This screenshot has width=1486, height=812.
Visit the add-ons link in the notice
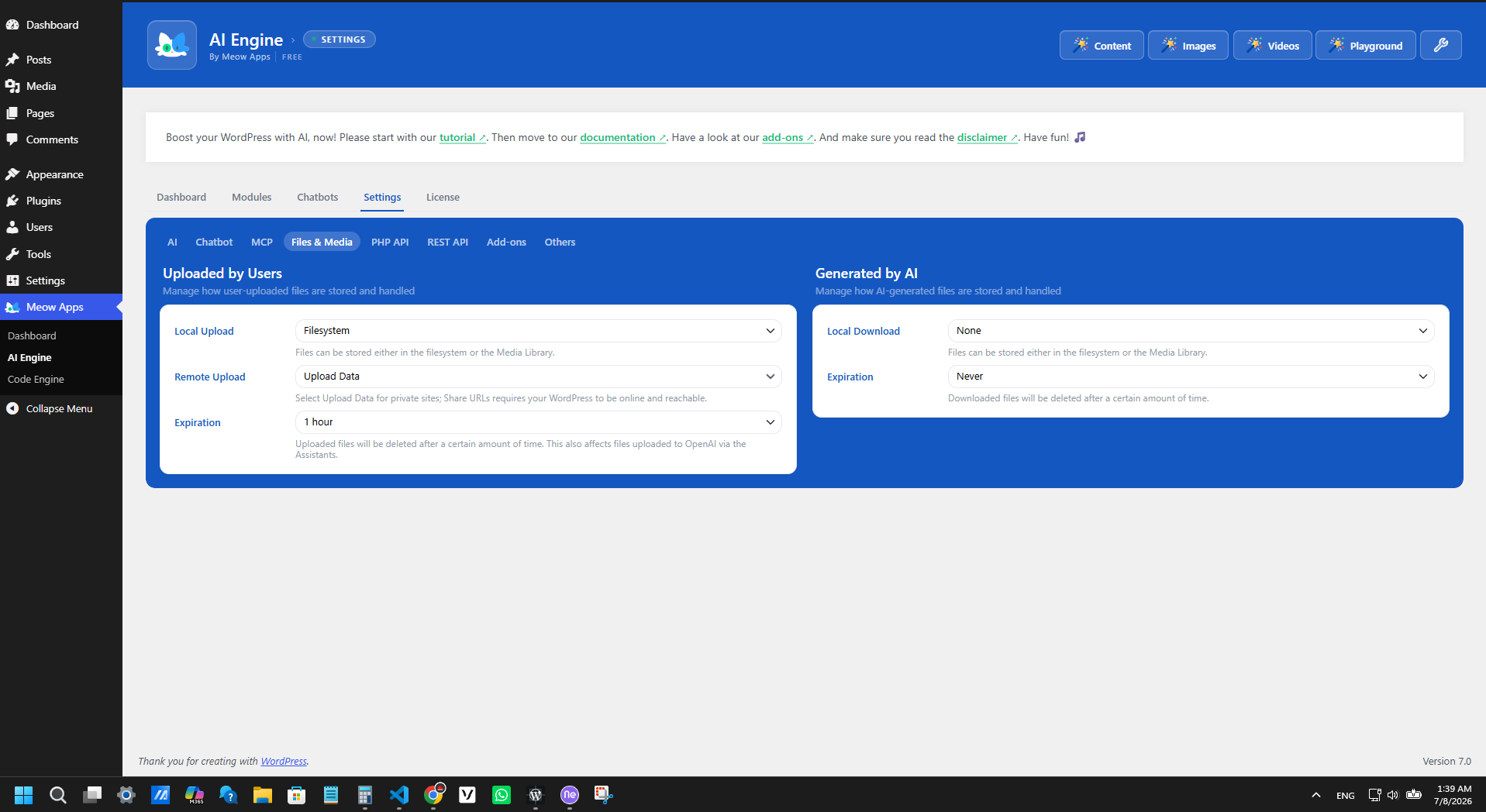(x=788, y=138)
